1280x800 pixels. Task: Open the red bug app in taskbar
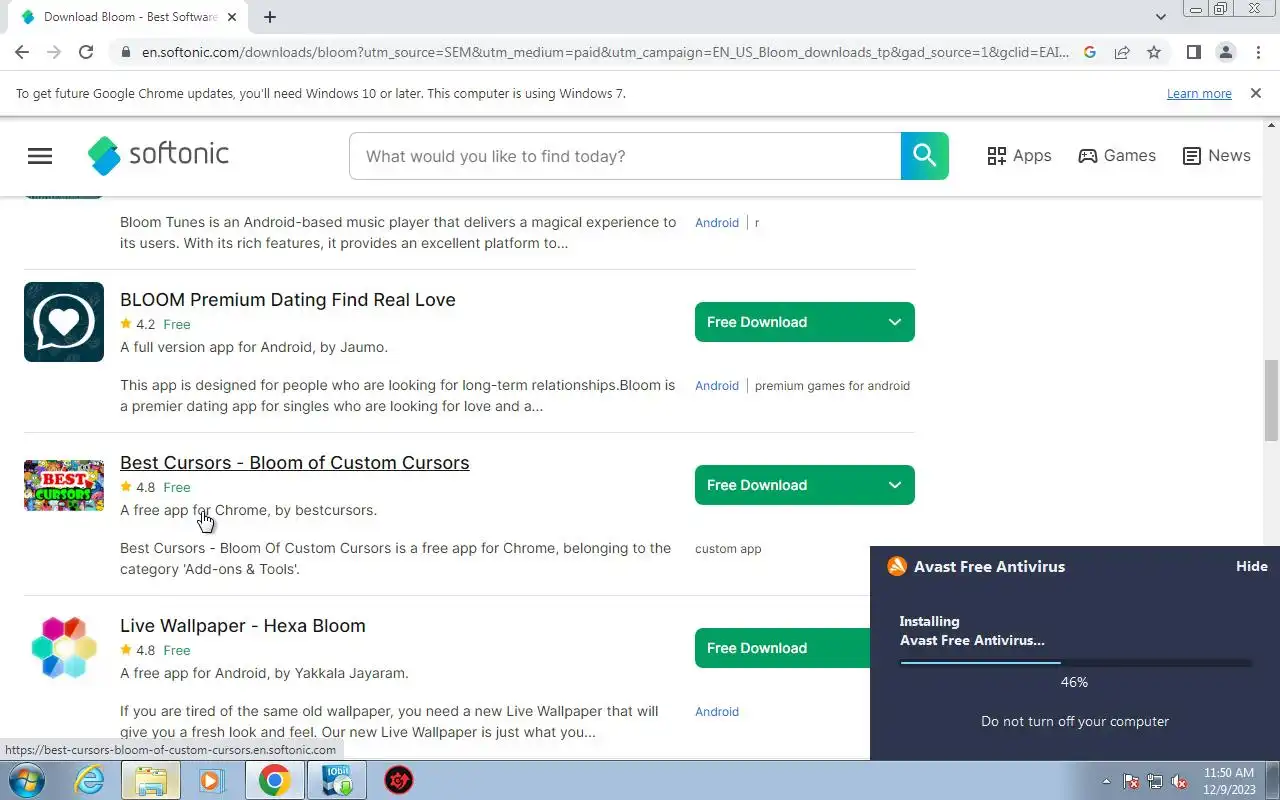tap(399, 780)
